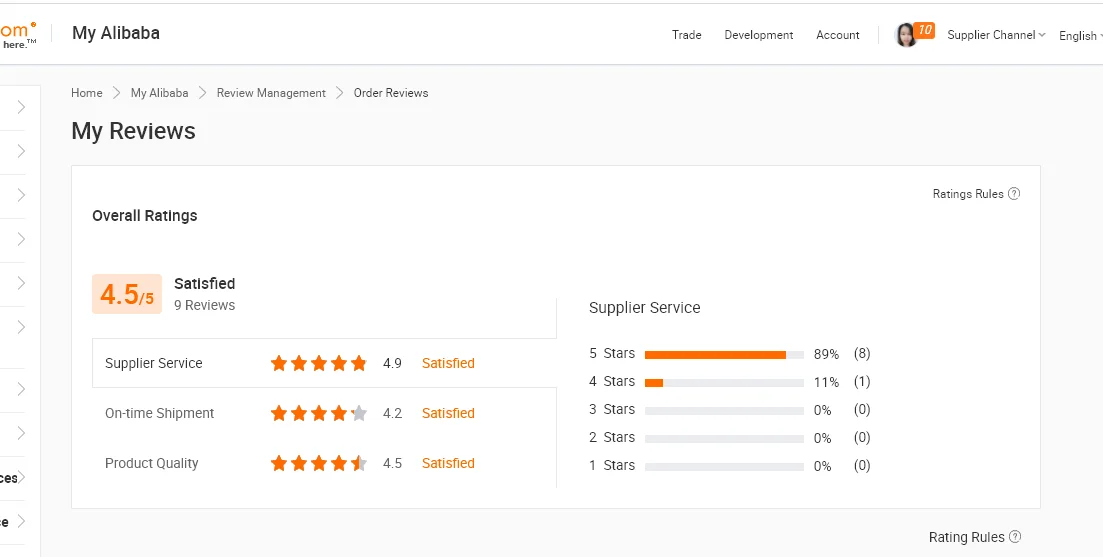Expand the first sidebar chevron item
This screenshot has width=1103, height=557.
click(x=21, y=107)
